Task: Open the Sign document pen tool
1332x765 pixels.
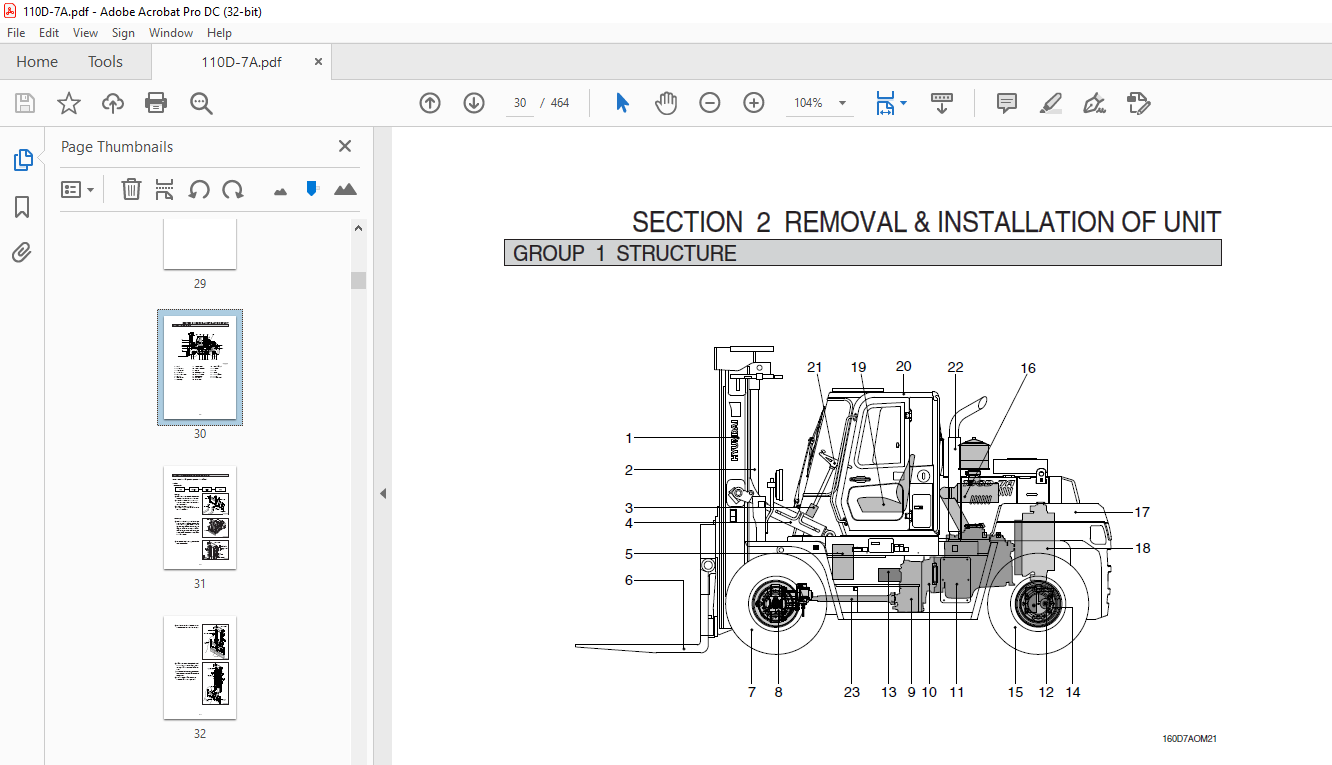Action: 1094,103
